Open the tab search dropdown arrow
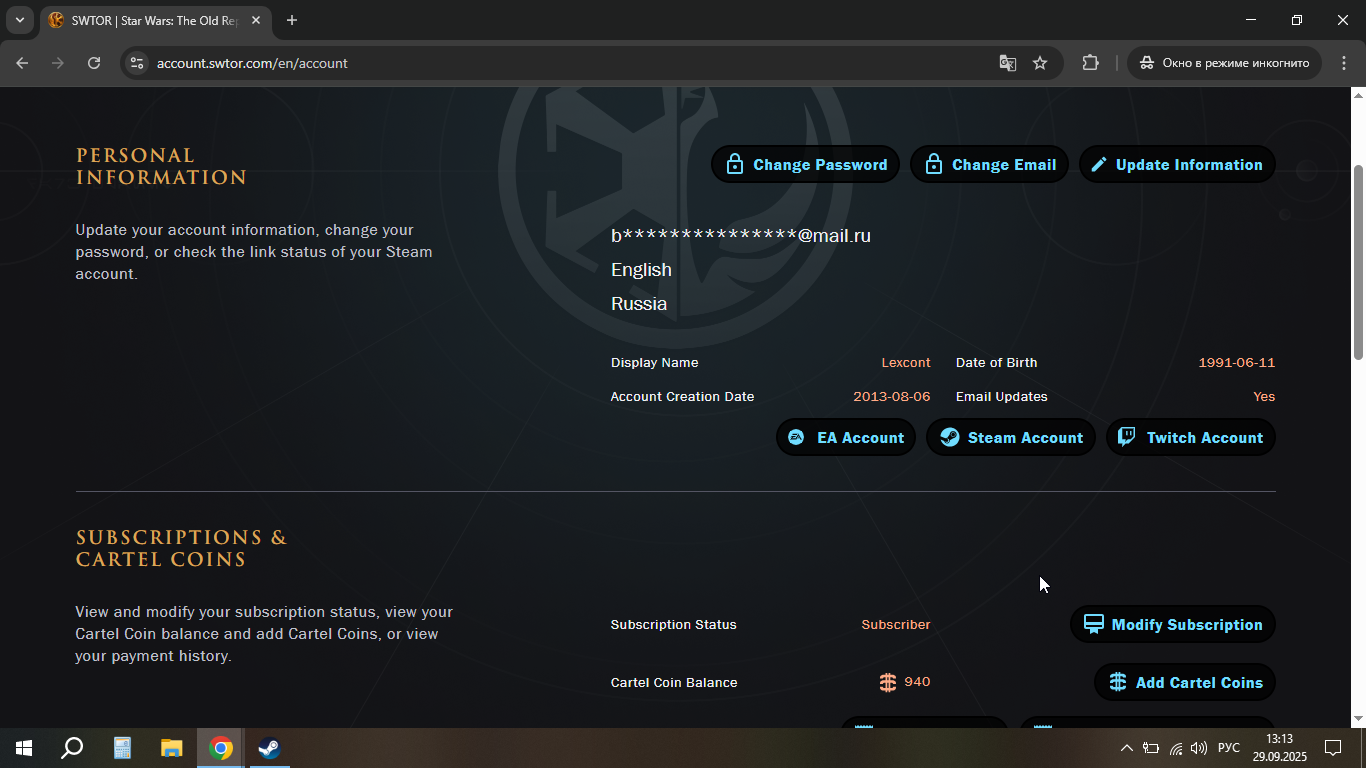The height and width of the screenshot is (768, 1366). point(19,20)
